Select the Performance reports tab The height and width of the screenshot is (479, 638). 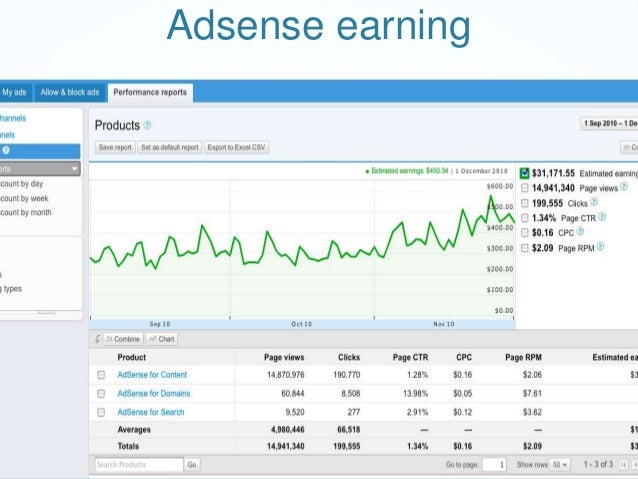[150, 92]
